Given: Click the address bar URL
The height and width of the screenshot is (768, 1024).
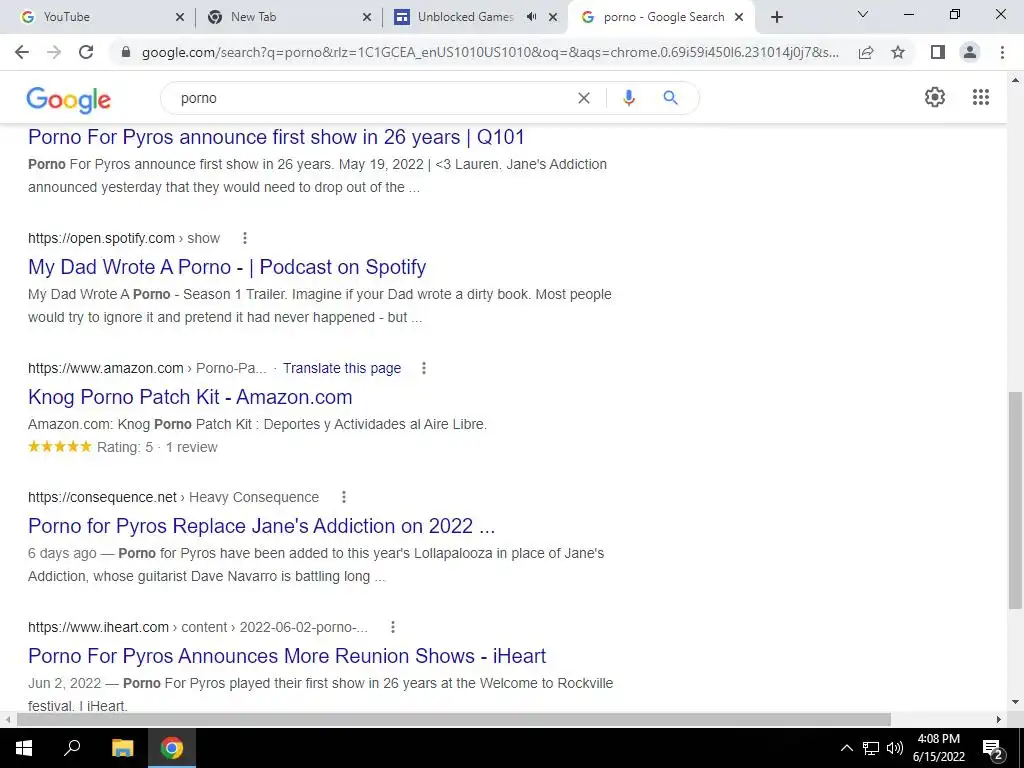Looking at the screenshot, I should 490,52.
